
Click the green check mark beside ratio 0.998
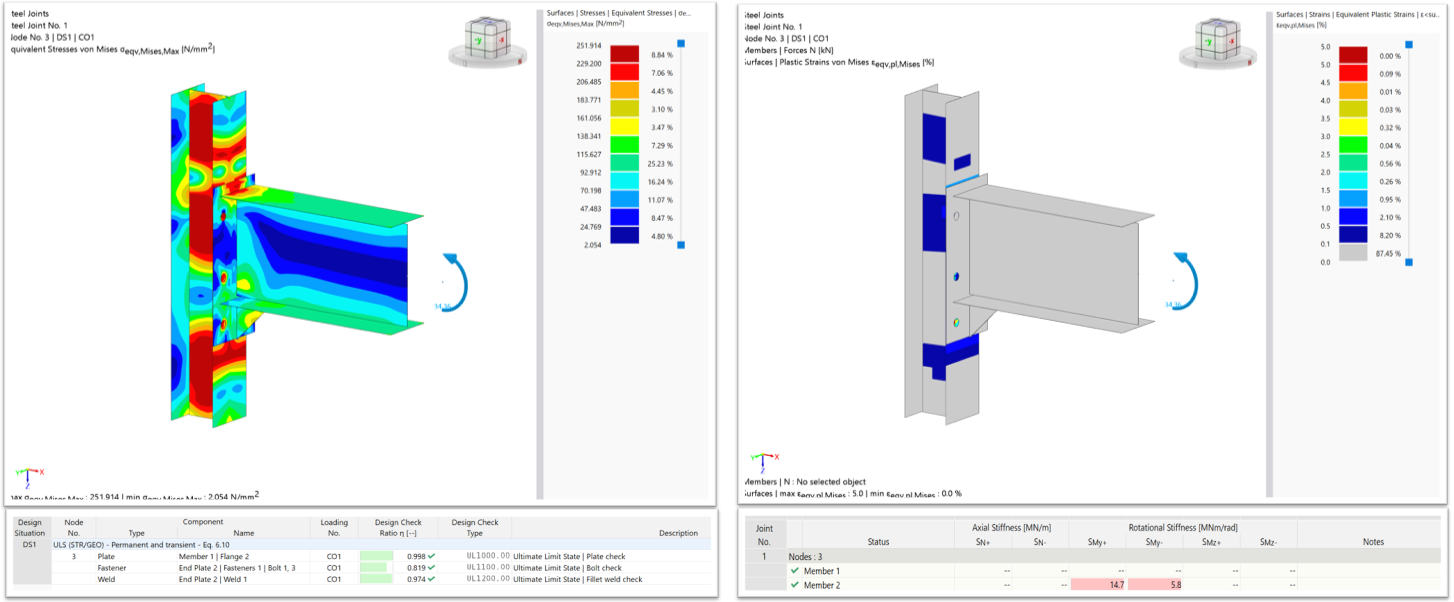tap(431, 555)
